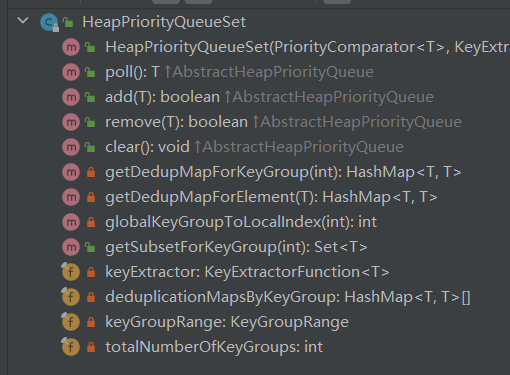Select poll(): T method
Image resolution: width=510 pixels, height=375 pixels.
(x=239, y=72)
